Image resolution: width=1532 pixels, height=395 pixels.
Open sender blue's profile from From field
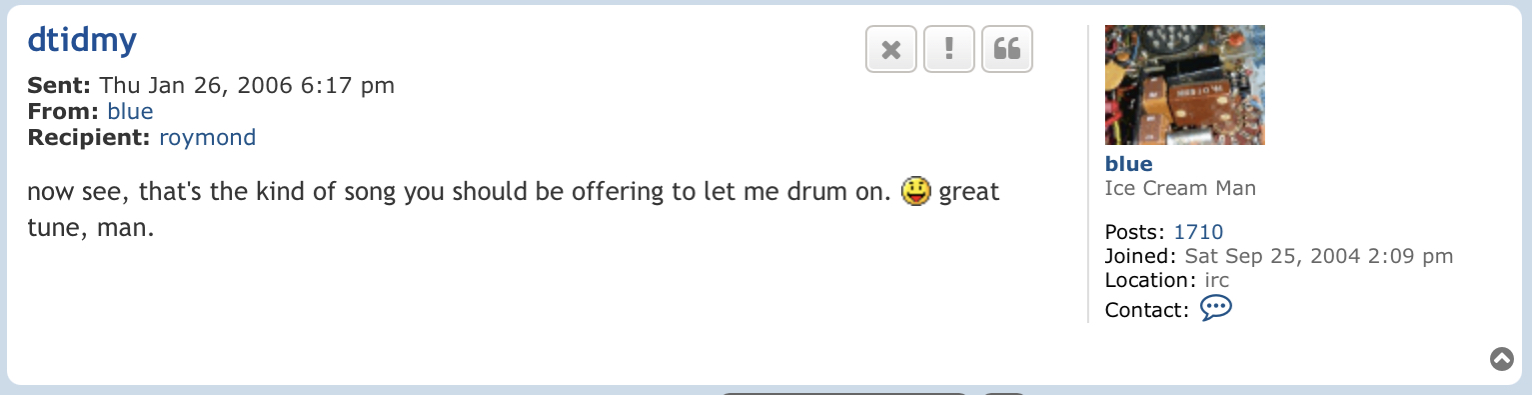coord(130,111)
